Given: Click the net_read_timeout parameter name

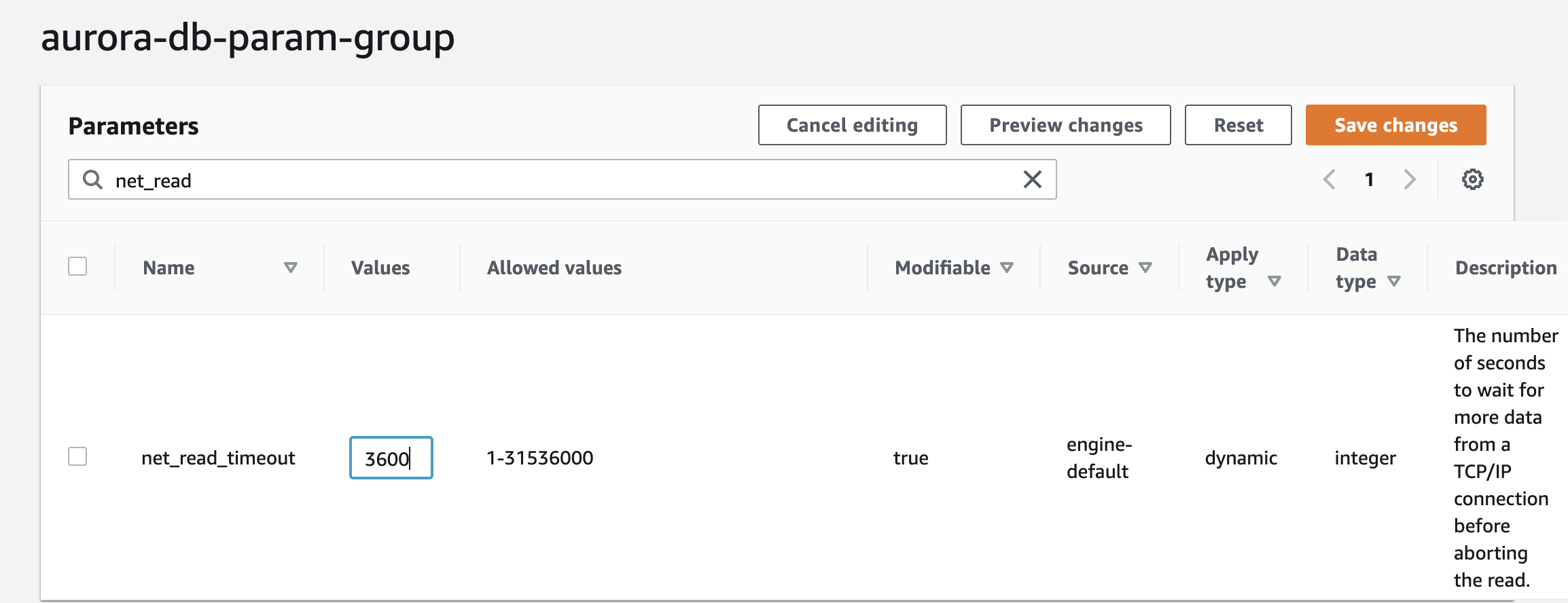Looking at the screenshot, I should coord(218,458).
